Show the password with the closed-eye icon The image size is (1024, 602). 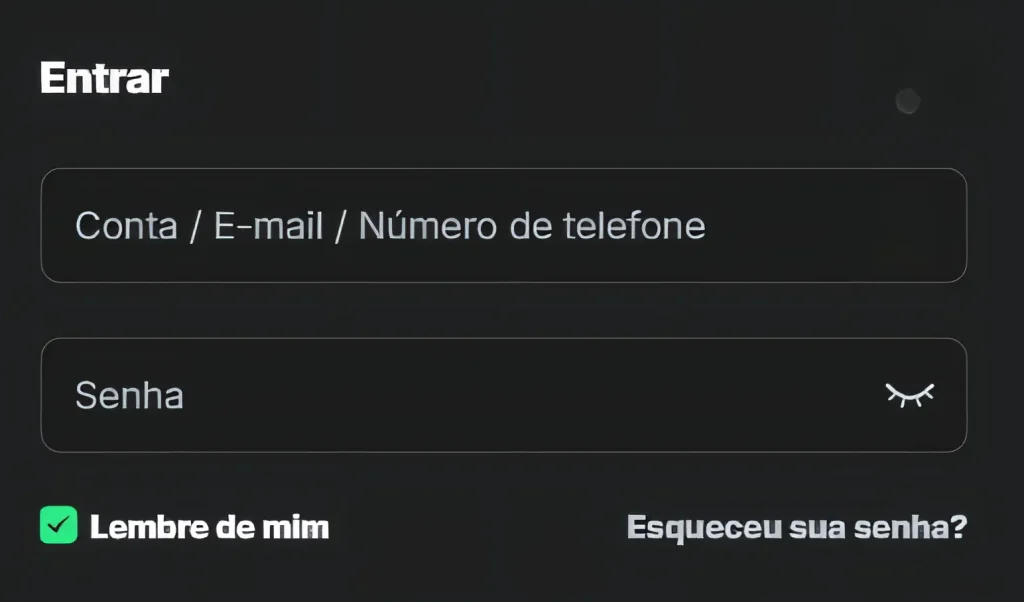pos(910,395)
